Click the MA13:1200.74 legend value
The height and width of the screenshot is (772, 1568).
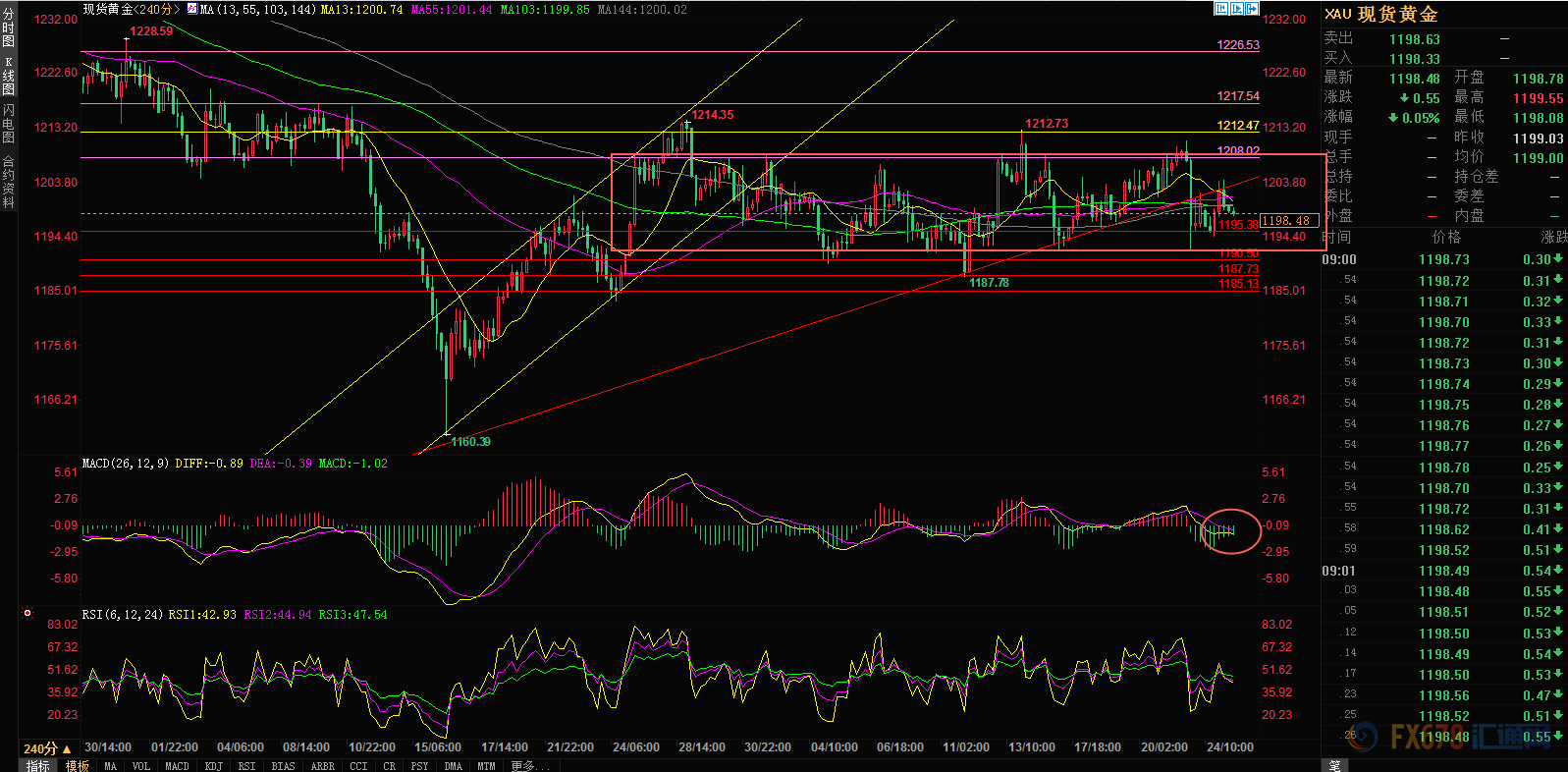click(361, 9)
